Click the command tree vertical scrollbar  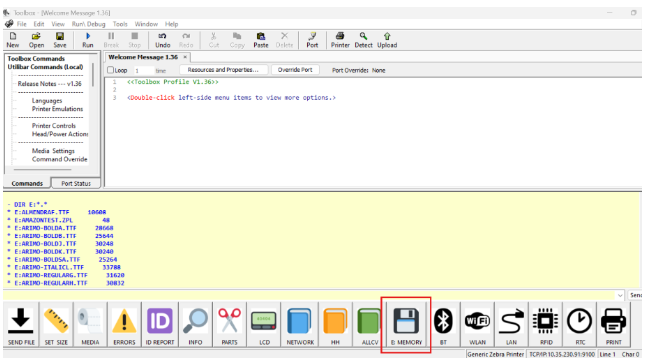click(93, 75)
